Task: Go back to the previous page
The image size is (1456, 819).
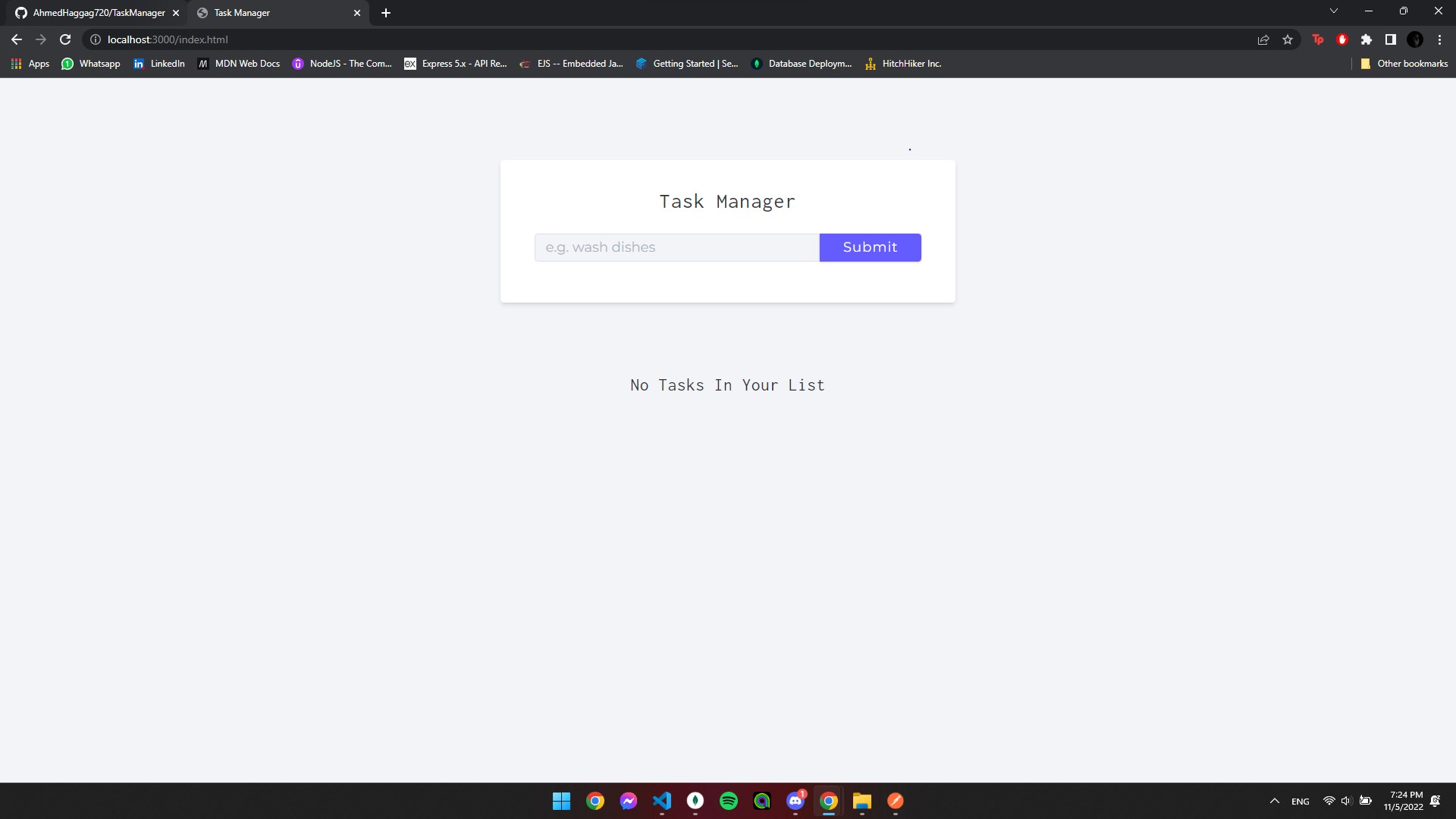Action: coord(17,39)
